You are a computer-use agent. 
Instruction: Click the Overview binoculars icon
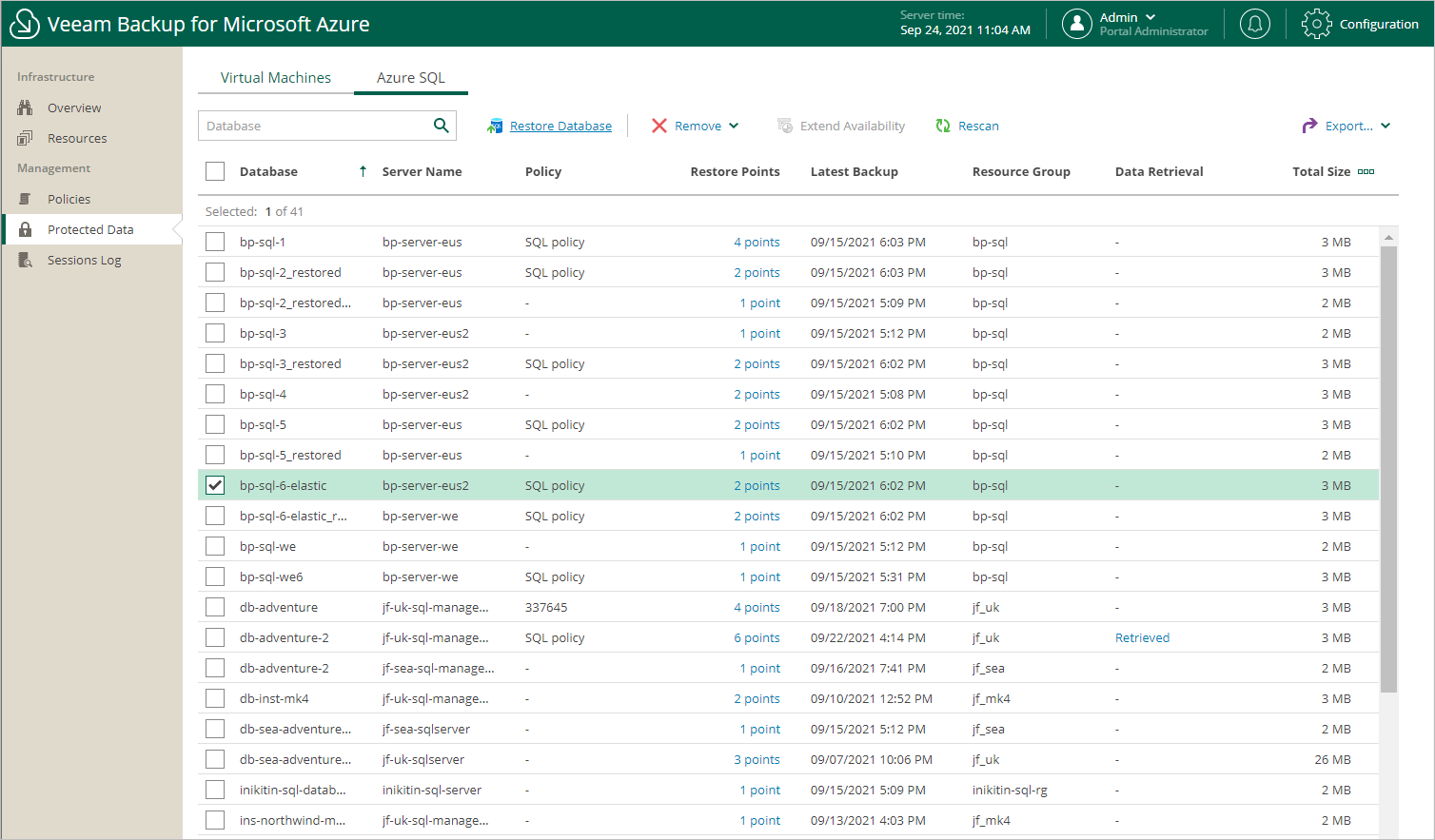[26, 107]
